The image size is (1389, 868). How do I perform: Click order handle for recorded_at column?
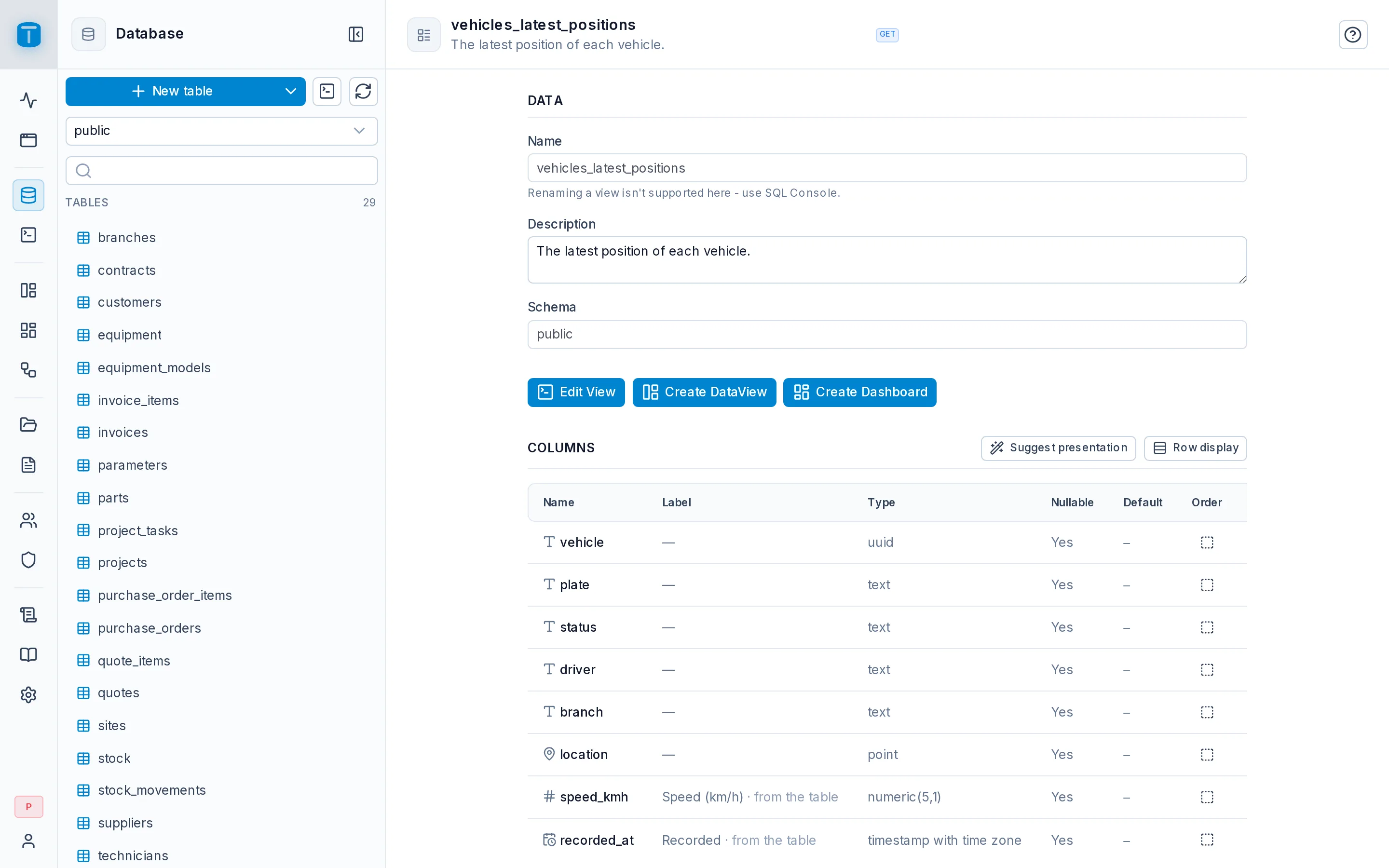pyautogui.click(x=1207, y=840)
